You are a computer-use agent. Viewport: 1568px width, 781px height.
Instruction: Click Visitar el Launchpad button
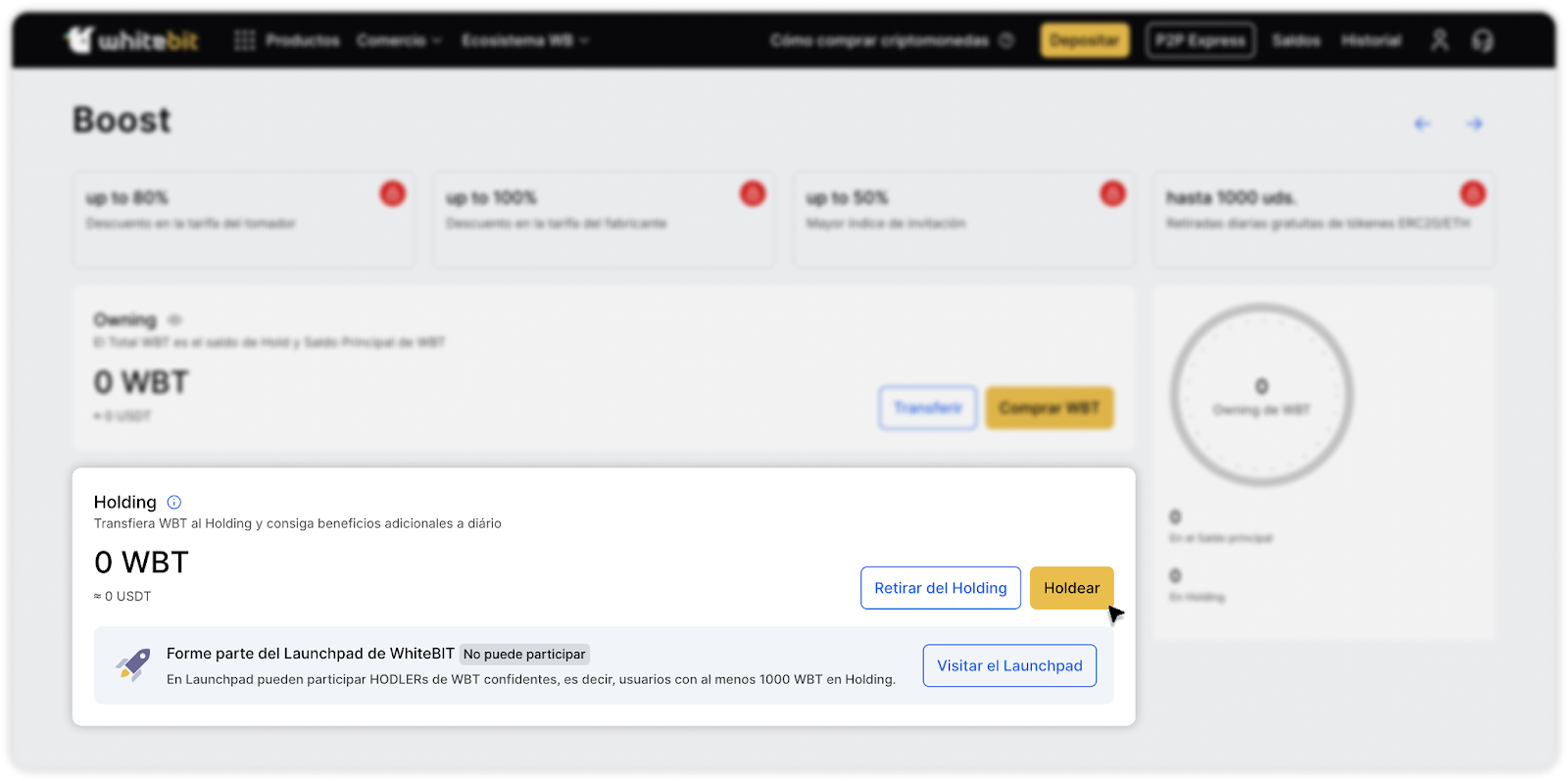point(1009,665)
